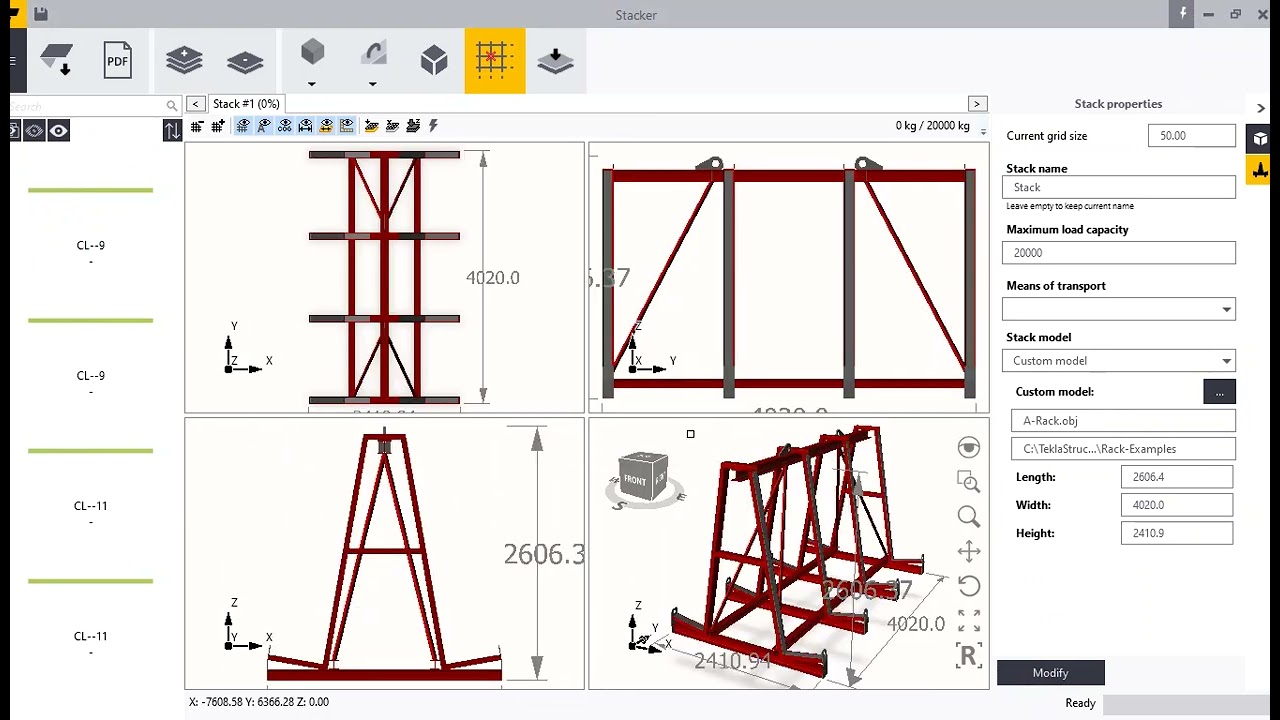The width and height of the screenshot is (1280, 720).
Task: Toggle the eye with ruler visibility option
Action: click(x=347, y=126)
